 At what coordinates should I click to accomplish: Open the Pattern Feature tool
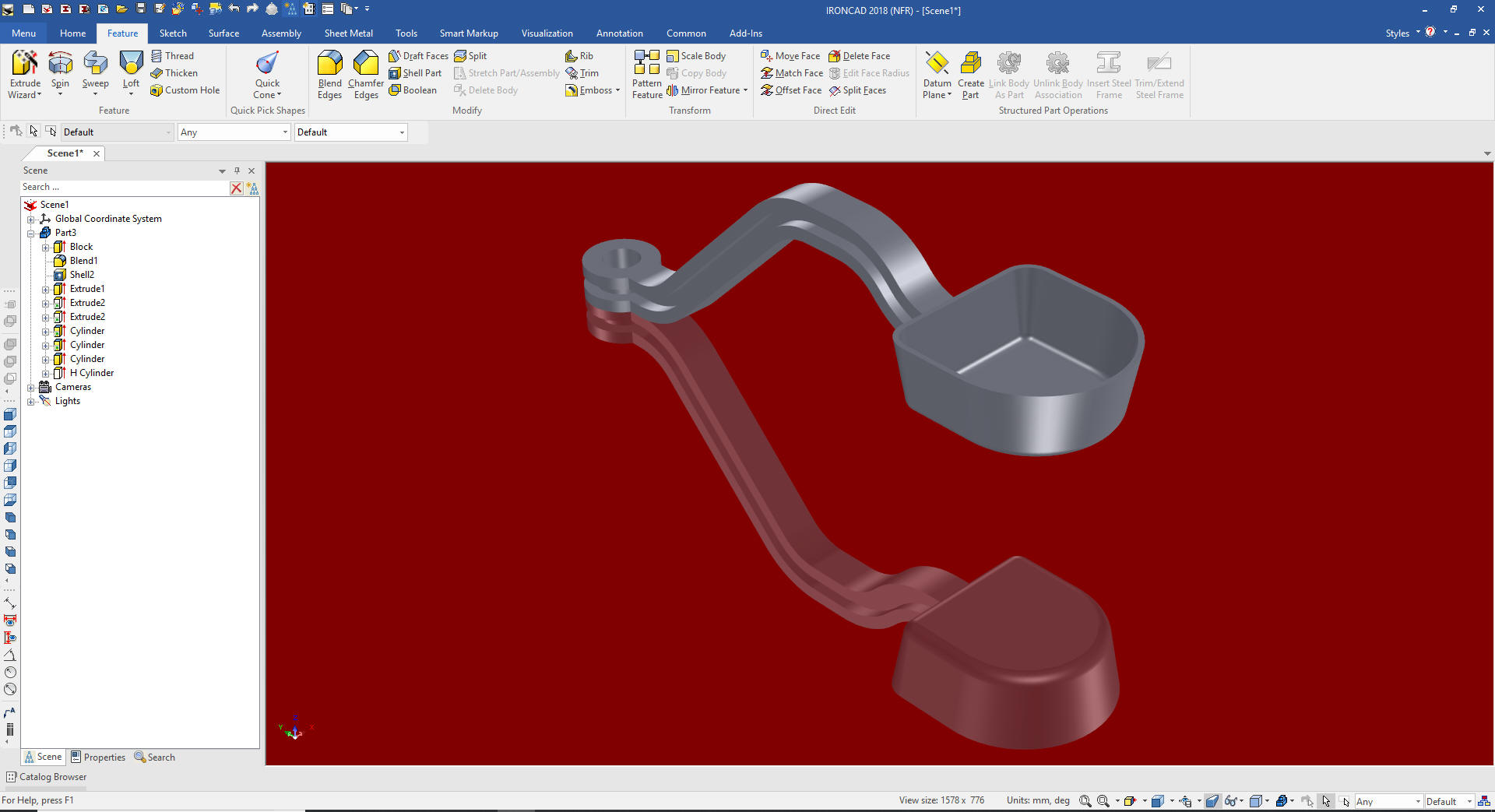[x=646, y=64]
